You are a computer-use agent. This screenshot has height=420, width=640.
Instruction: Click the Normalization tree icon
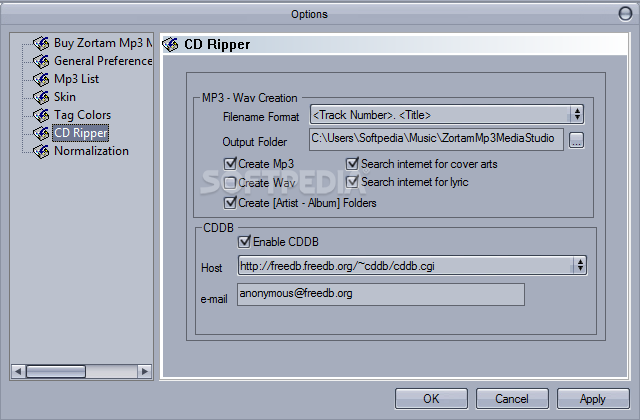[x=41, y=151]
